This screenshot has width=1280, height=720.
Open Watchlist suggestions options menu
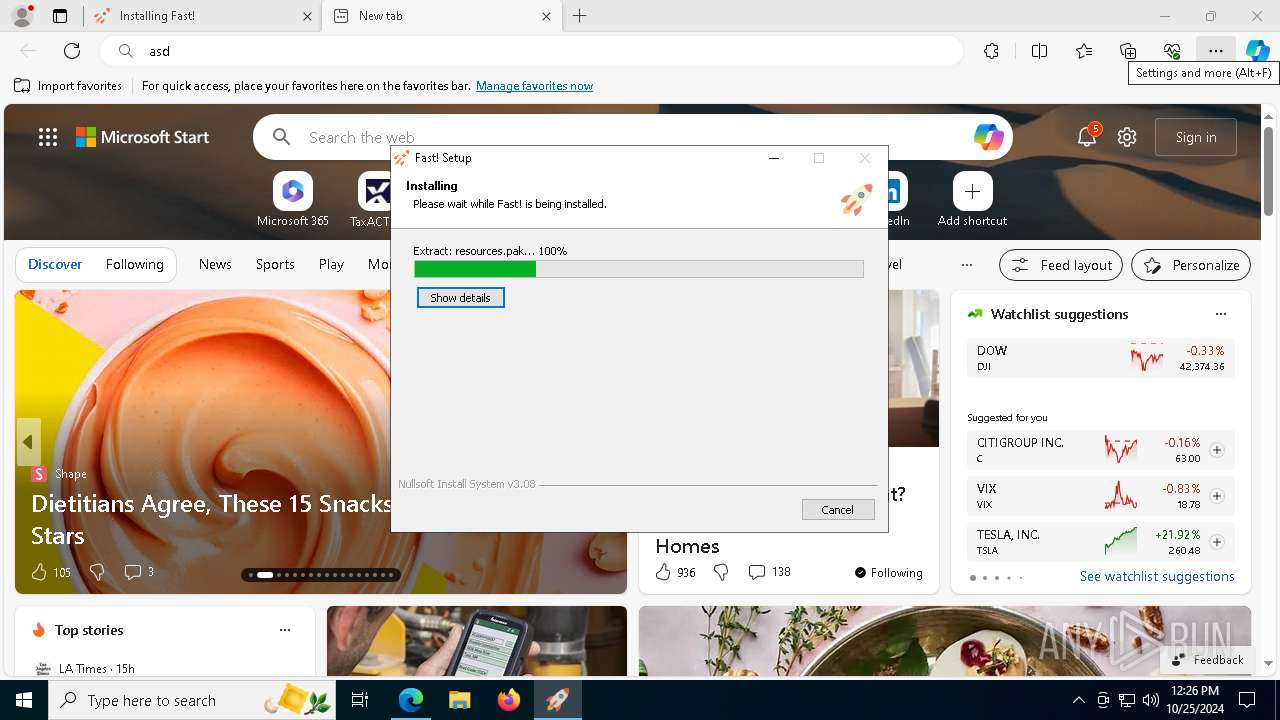point(1220,314)
